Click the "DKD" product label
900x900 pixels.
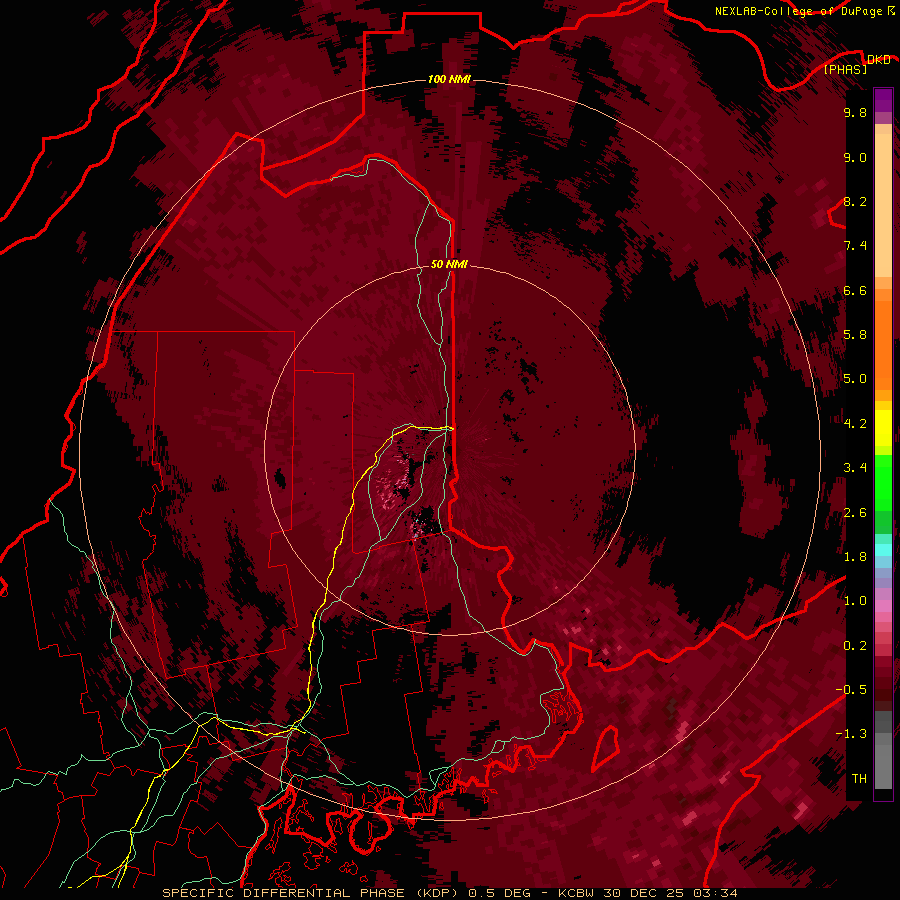(878, 60)
